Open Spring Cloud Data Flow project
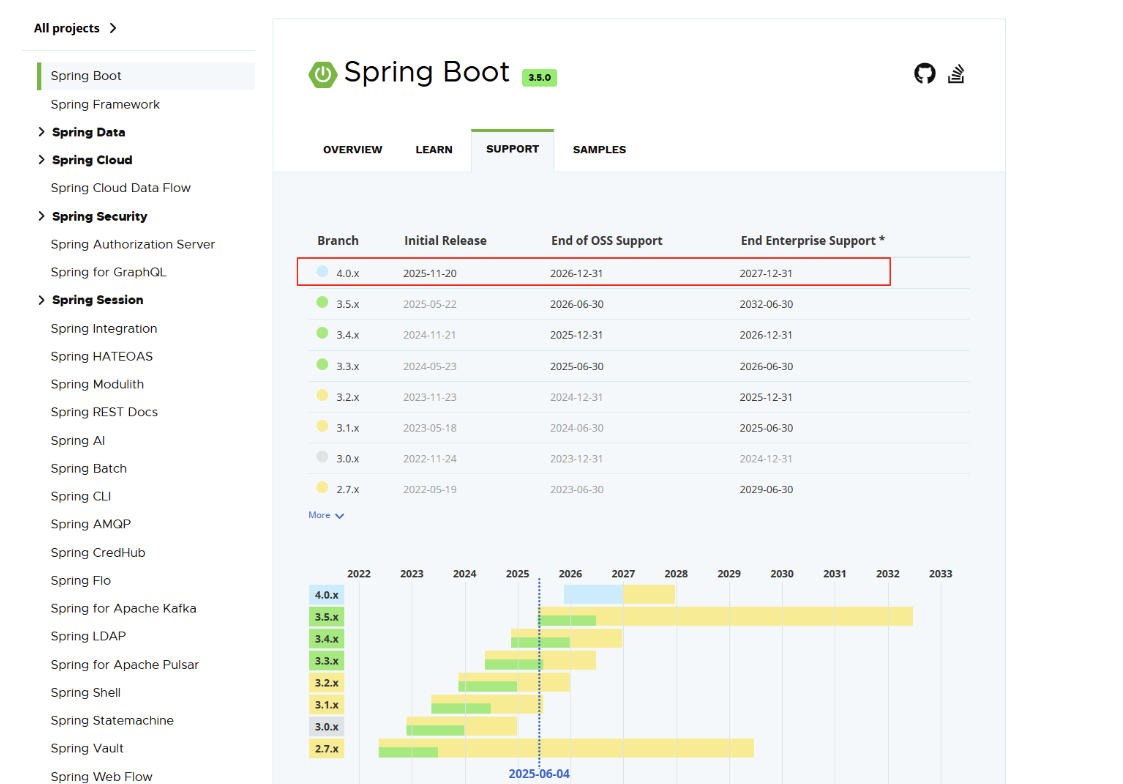 [x=121, y=188]
